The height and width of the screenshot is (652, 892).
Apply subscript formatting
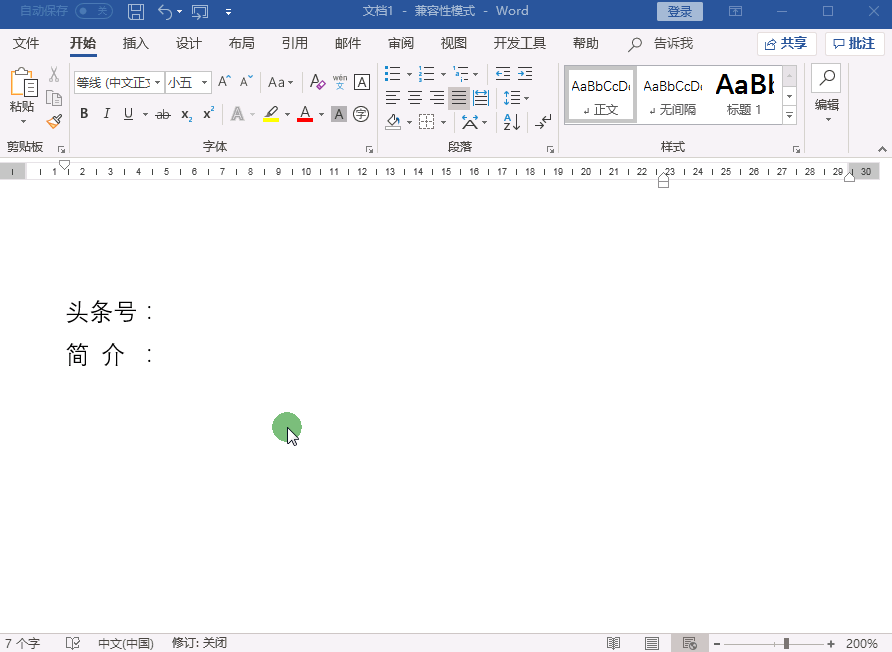click(186, 113)
